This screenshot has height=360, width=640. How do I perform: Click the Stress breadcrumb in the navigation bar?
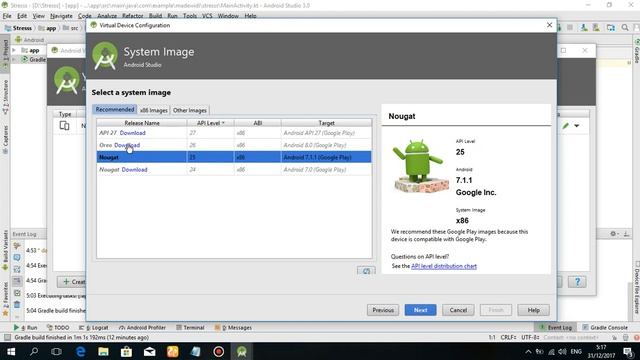click(x=18, y=28)
